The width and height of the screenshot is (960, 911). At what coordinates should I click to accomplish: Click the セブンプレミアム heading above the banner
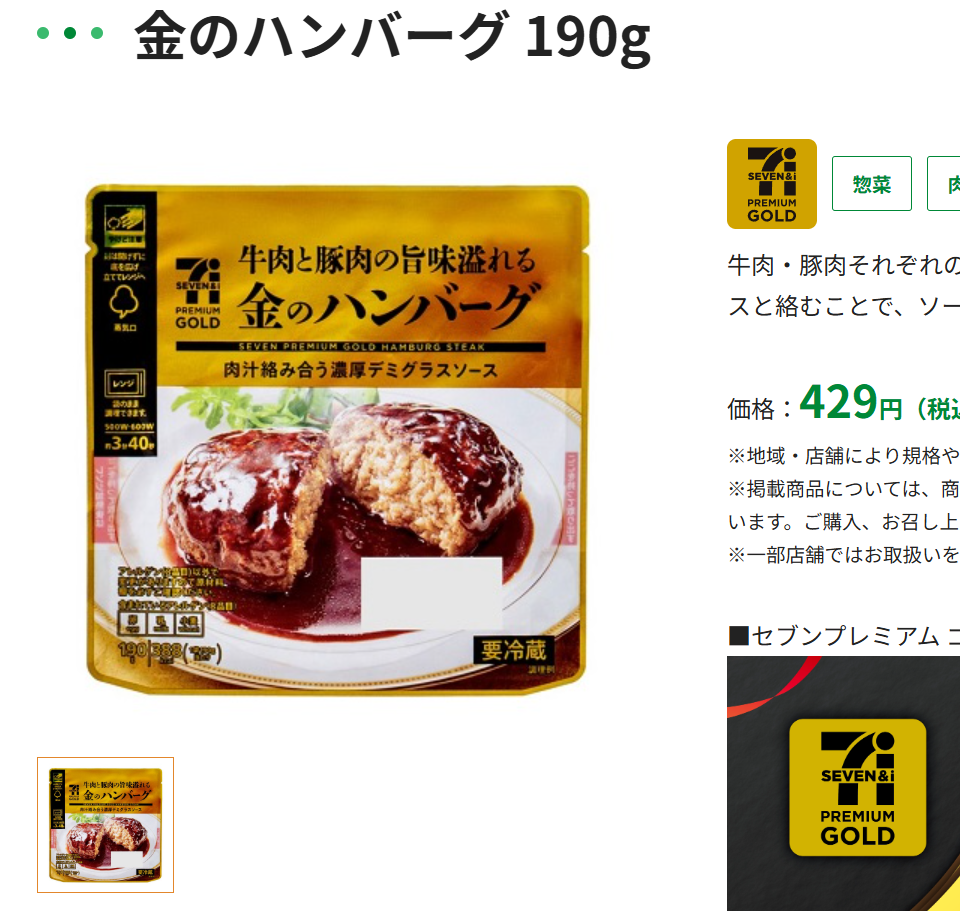pyautogui.click(x=844, y=636)
